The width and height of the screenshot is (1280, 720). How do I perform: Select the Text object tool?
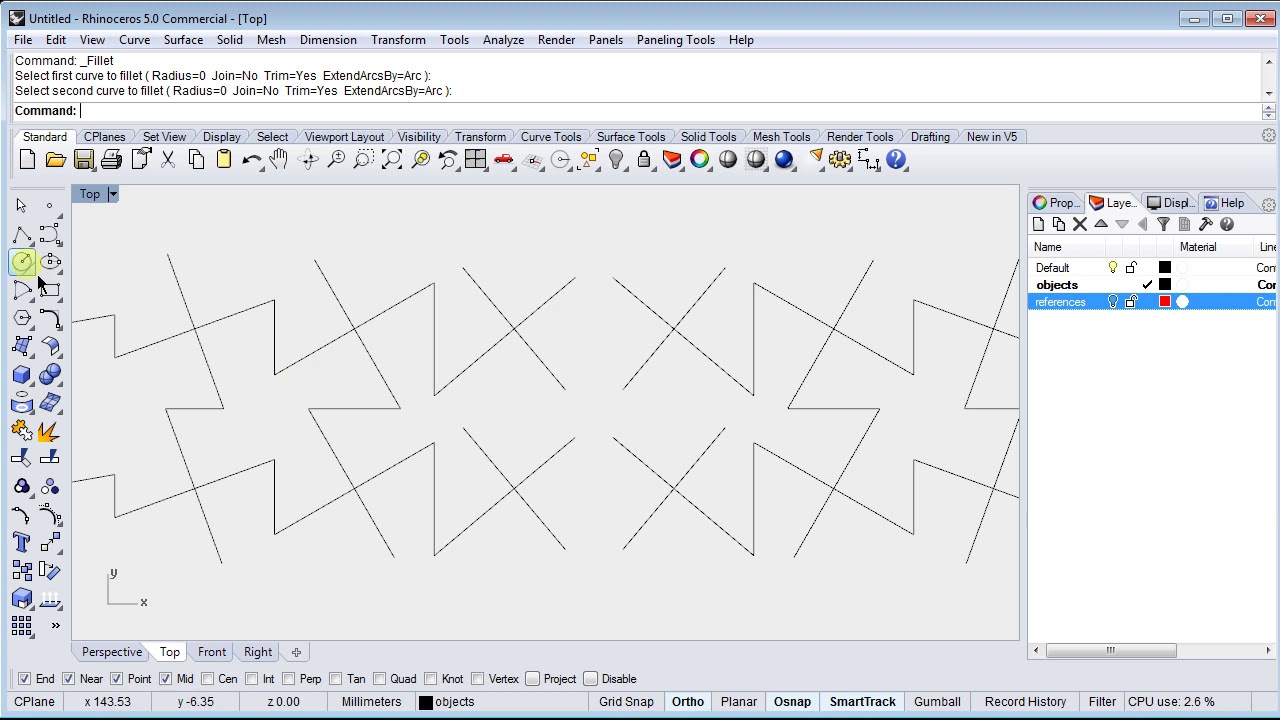22,542
